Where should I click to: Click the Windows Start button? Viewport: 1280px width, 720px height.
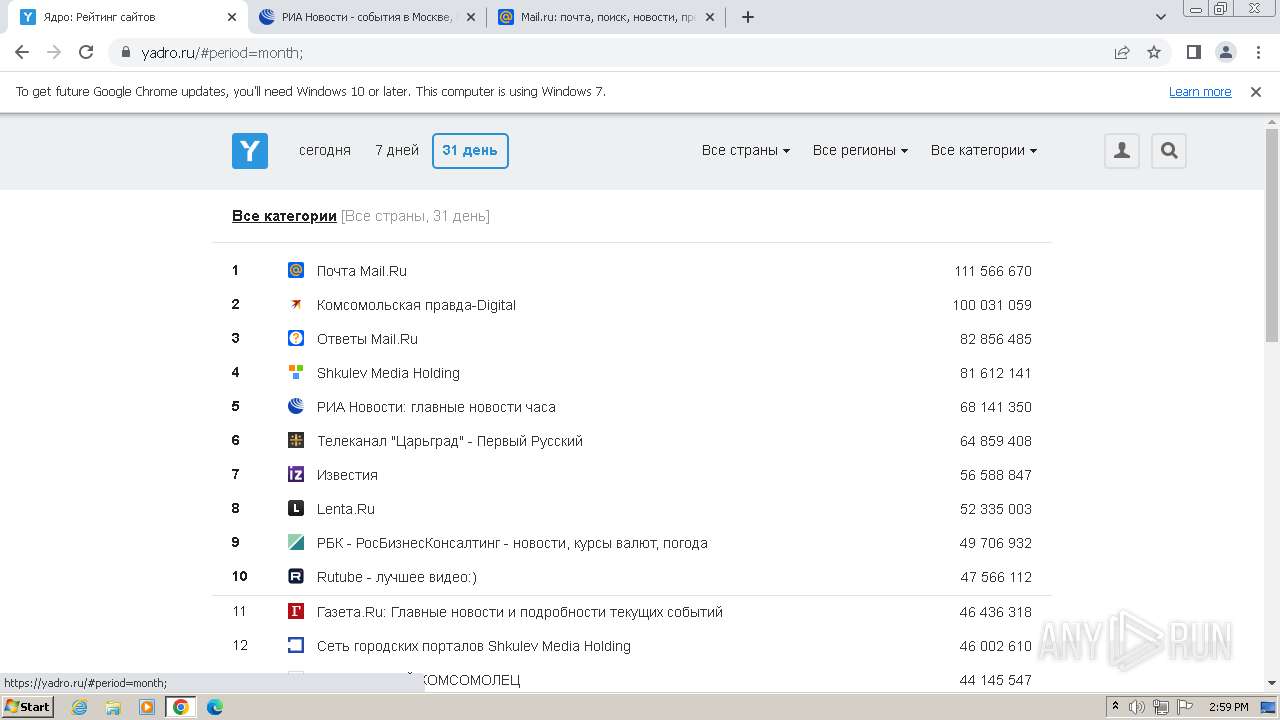27,707
